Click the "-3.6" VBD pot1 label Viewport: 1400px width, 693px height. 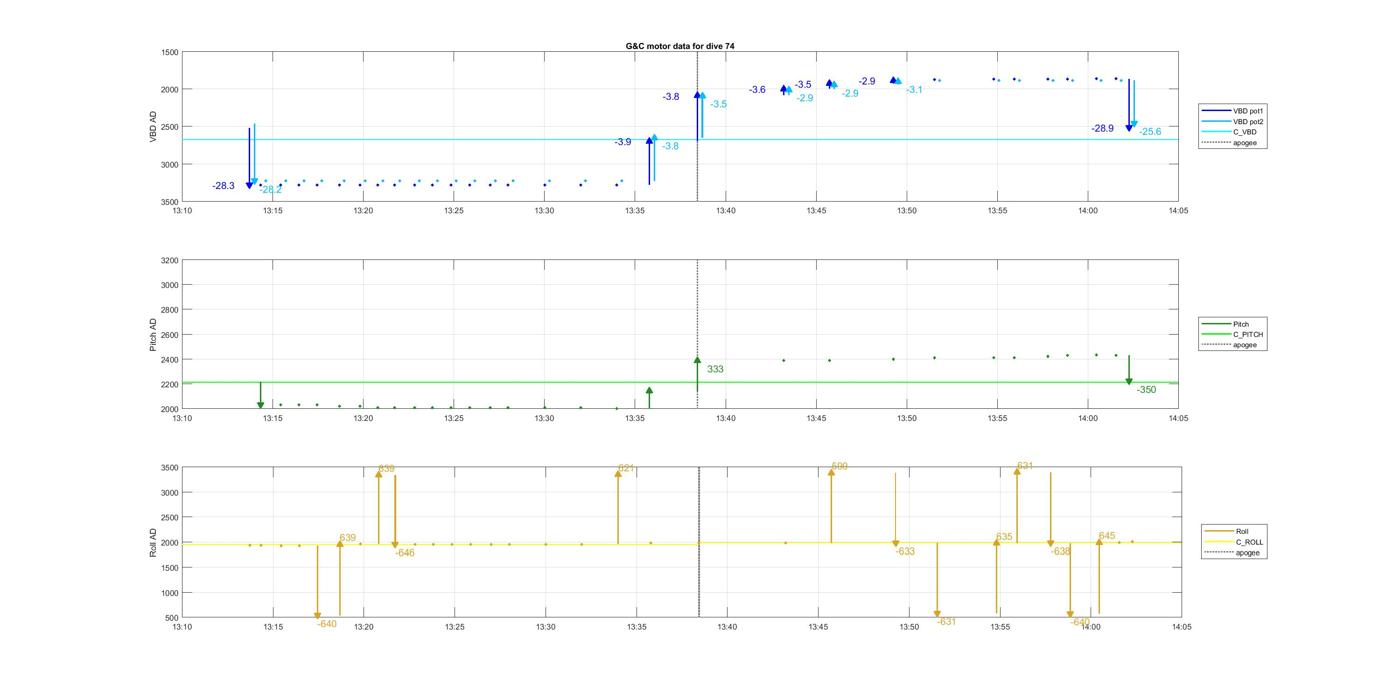pyautogui.click(x=757, y=90)
